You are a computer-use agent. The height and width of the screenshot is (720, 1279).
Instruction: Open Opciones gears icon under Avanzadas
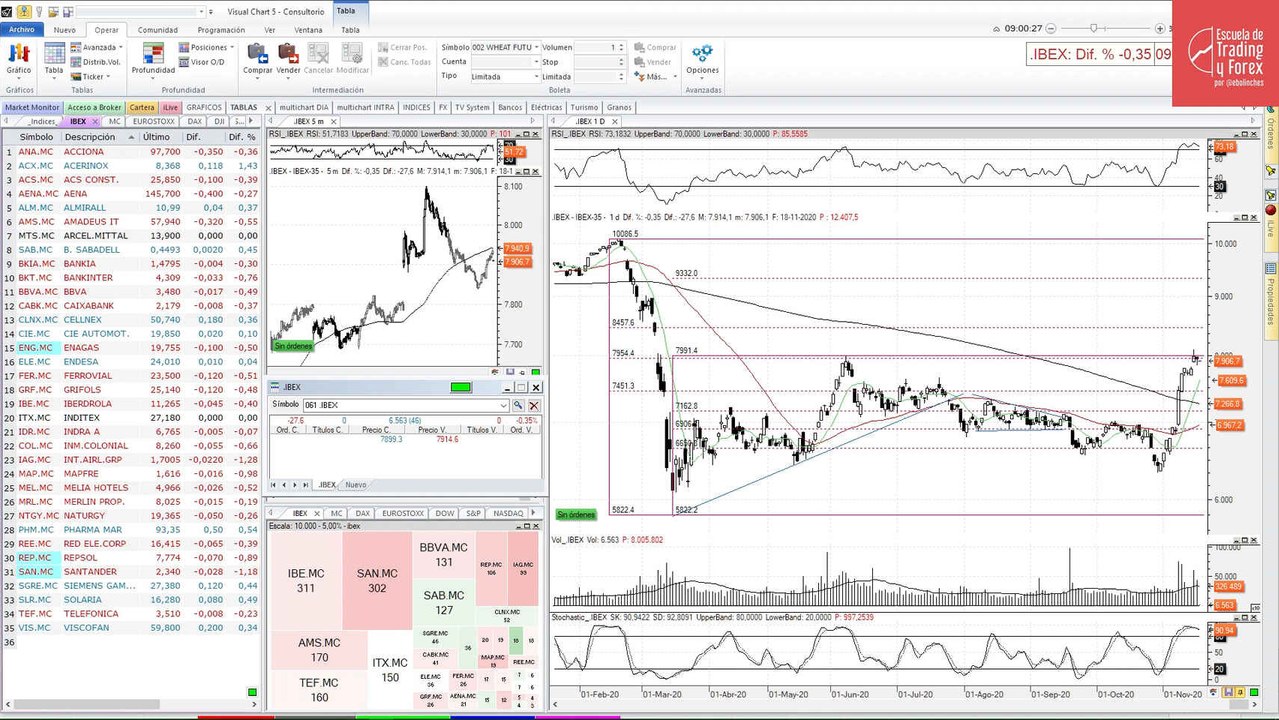pyautogui.click(x=702, y=58)
